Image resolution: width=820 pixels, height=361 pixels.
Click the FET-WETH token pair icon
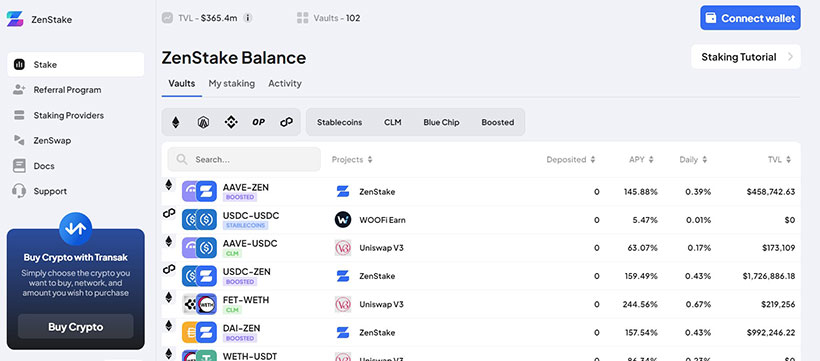point(199,304)
